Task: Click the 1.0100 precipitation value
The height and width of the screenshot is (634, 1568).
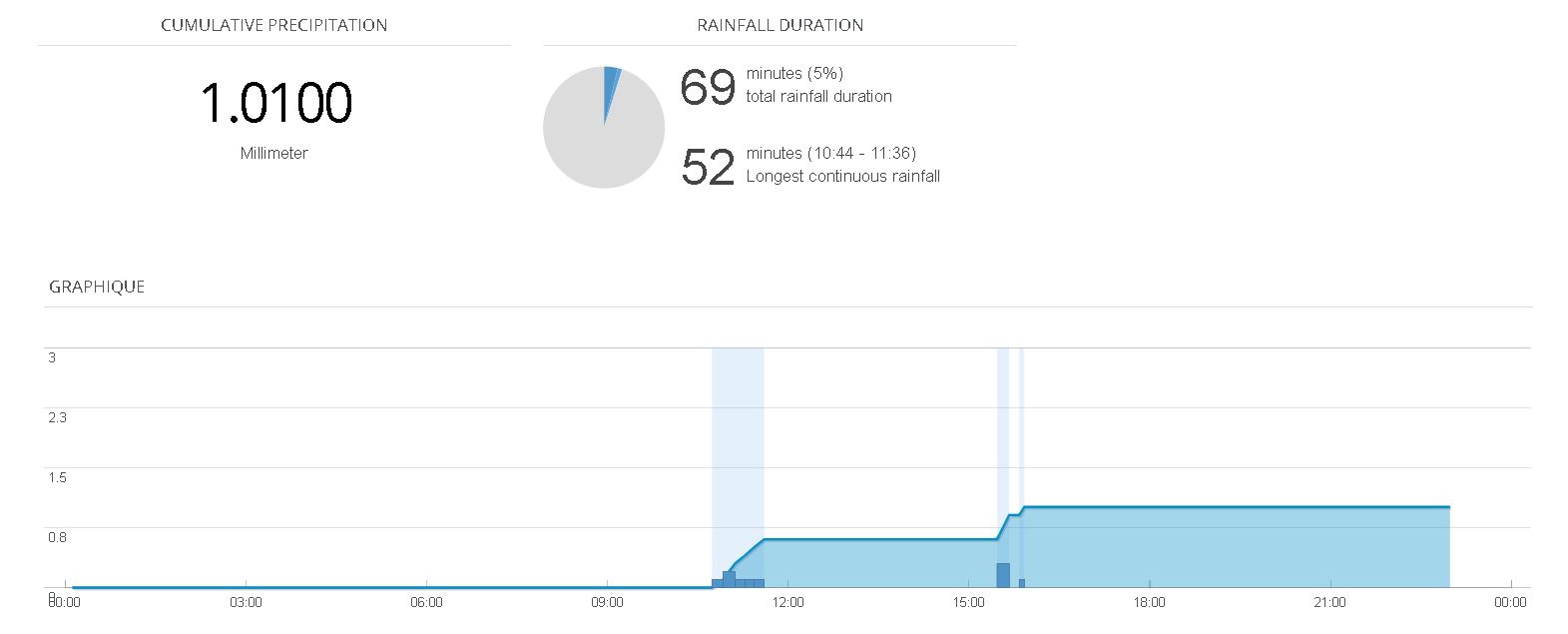Action: tap(275, 104)
